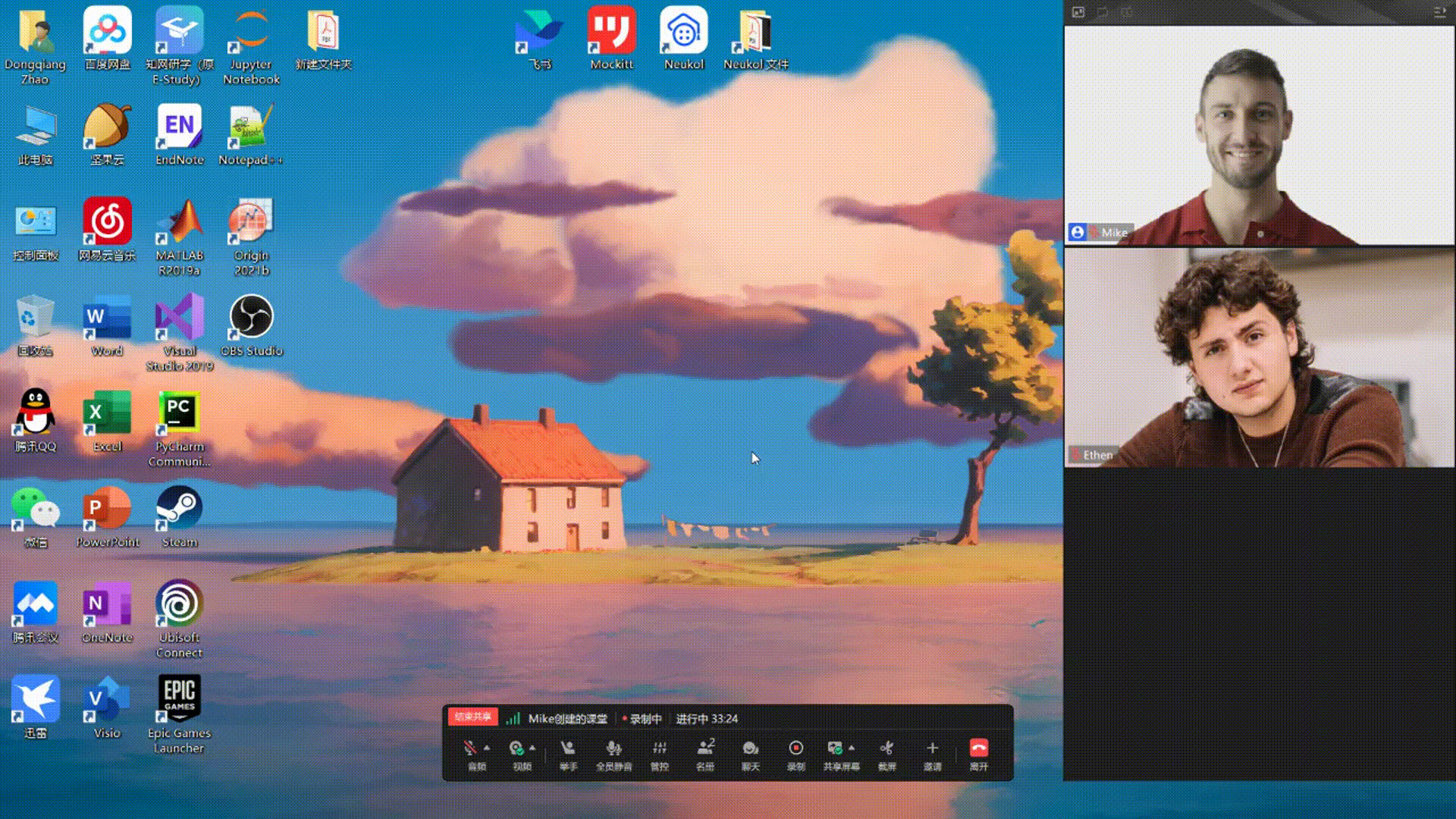Click the invite plus icon

coord(932,748)
